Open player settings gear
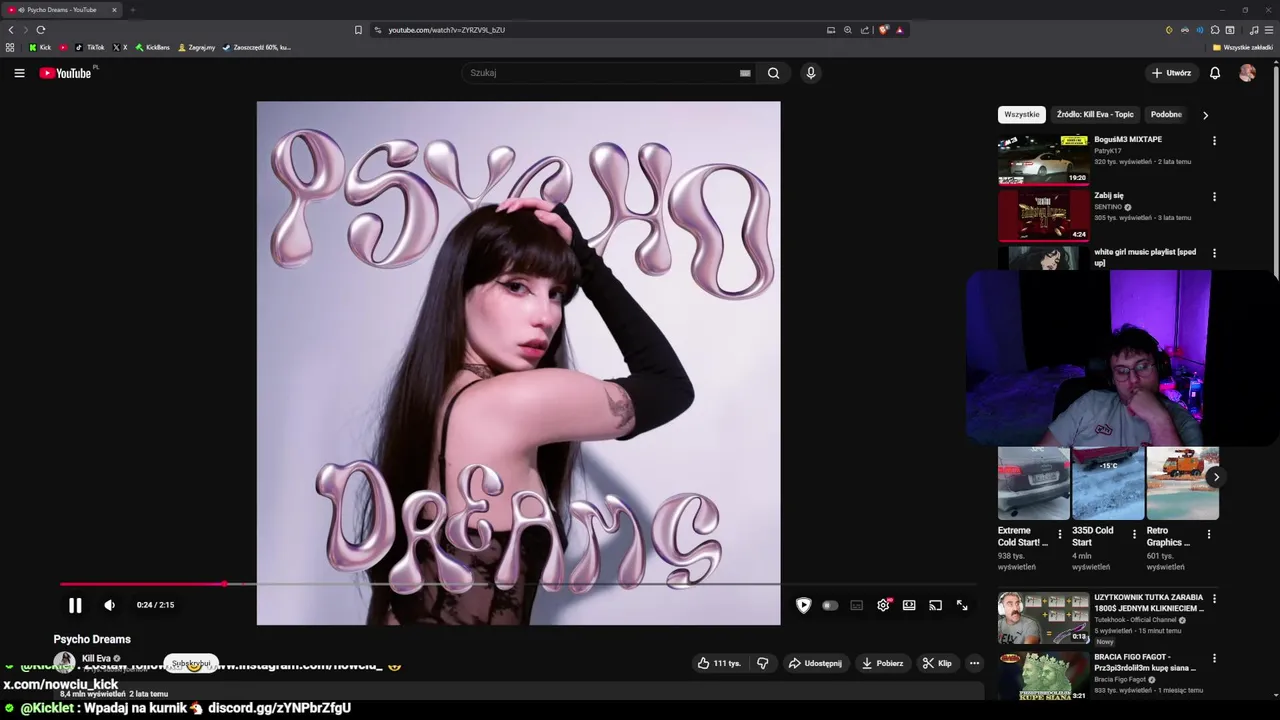 click(x=883, y=605)
